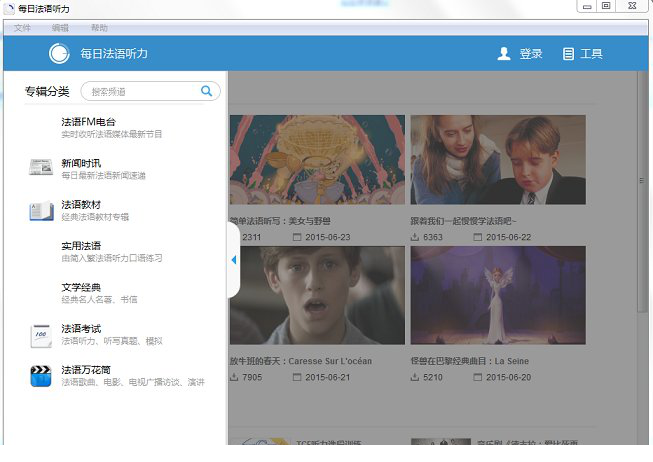Click the magnifier search icon
The image size is (653, 462).
tap(206, 91)
